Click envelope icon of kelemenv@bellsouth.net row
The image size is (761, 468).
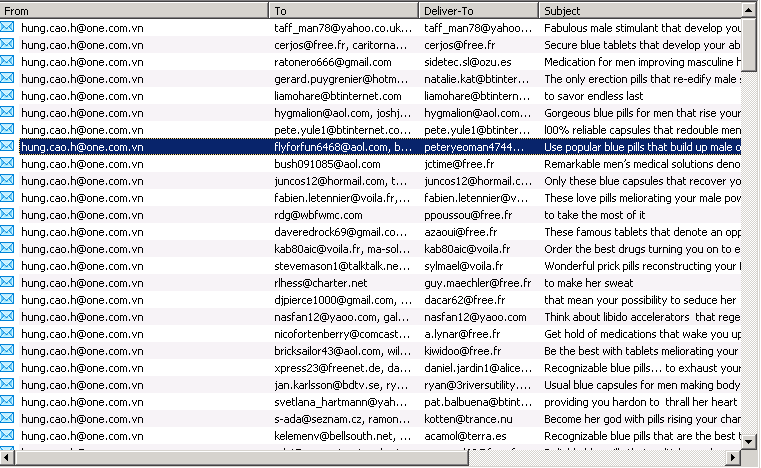(7, 435)
